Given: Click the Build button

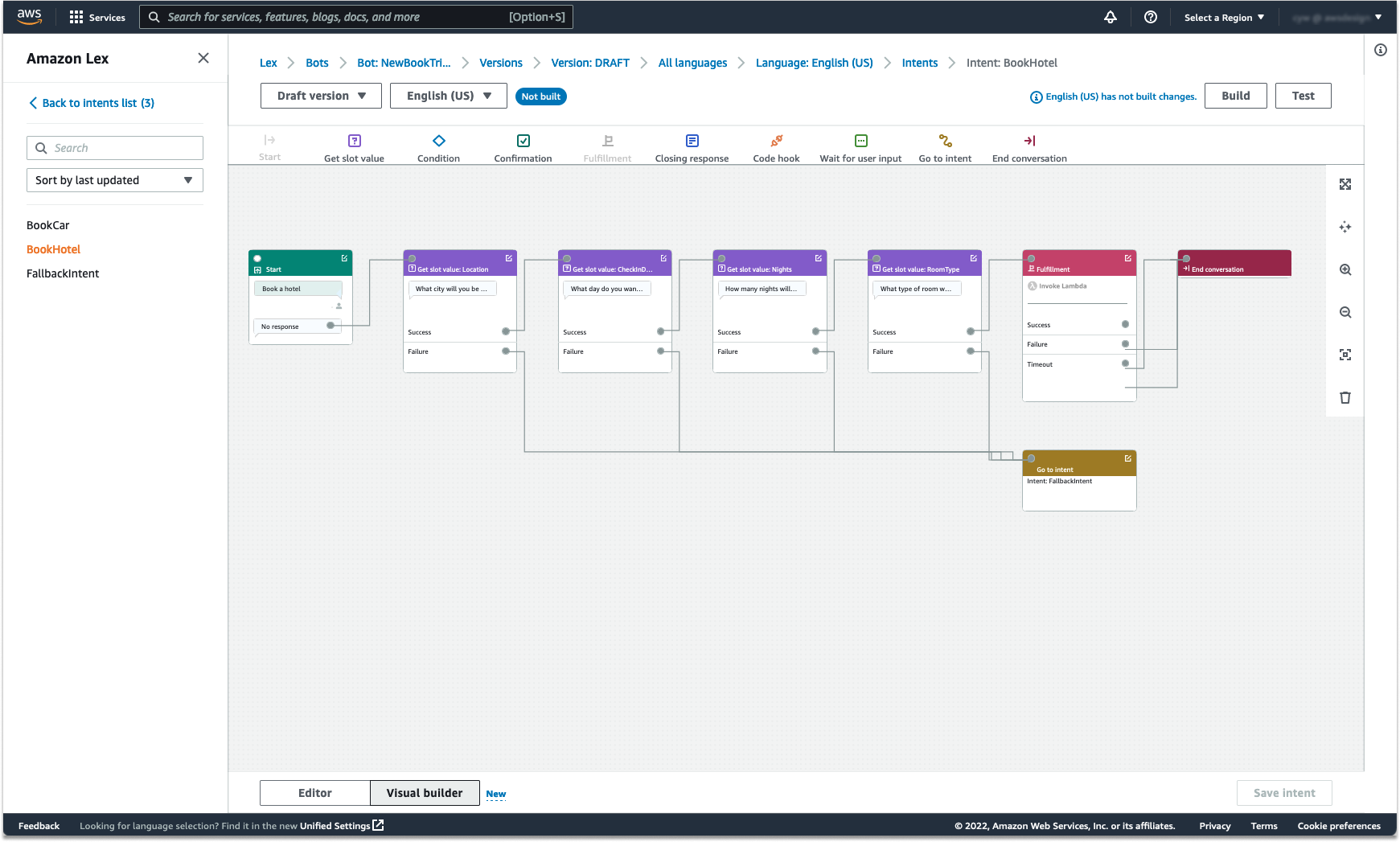Looking at the screenshot, I should [1235, 96].
